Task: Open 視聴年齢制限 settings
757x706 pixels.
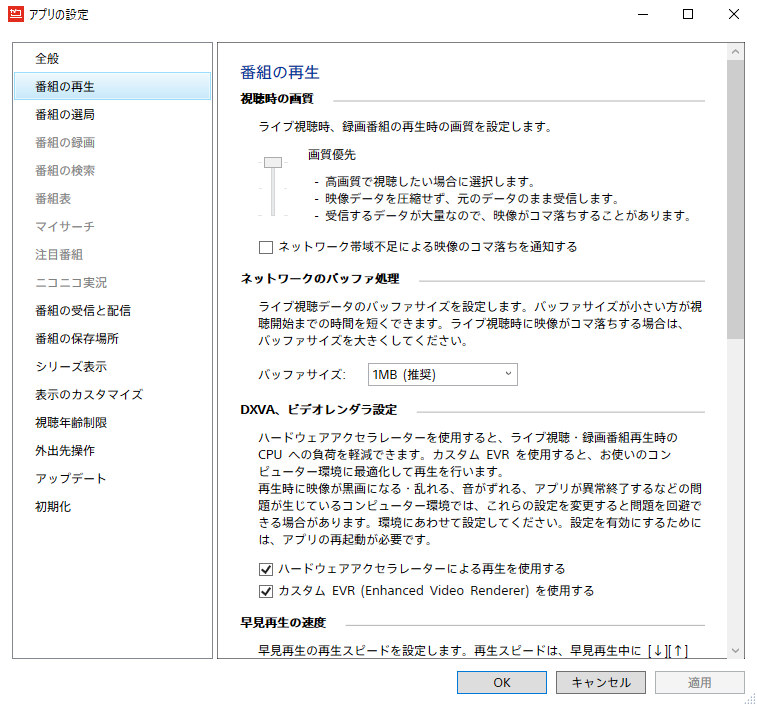Action: point(70,423)
